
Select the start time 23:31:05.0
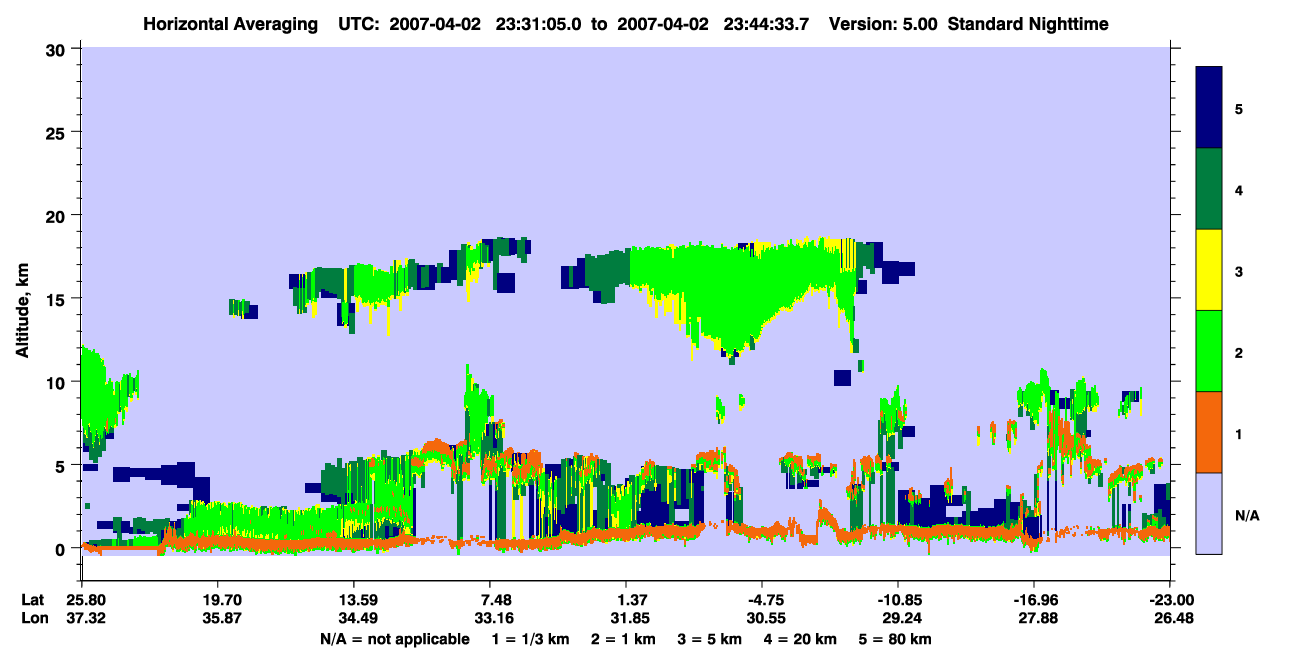[540, 23]
